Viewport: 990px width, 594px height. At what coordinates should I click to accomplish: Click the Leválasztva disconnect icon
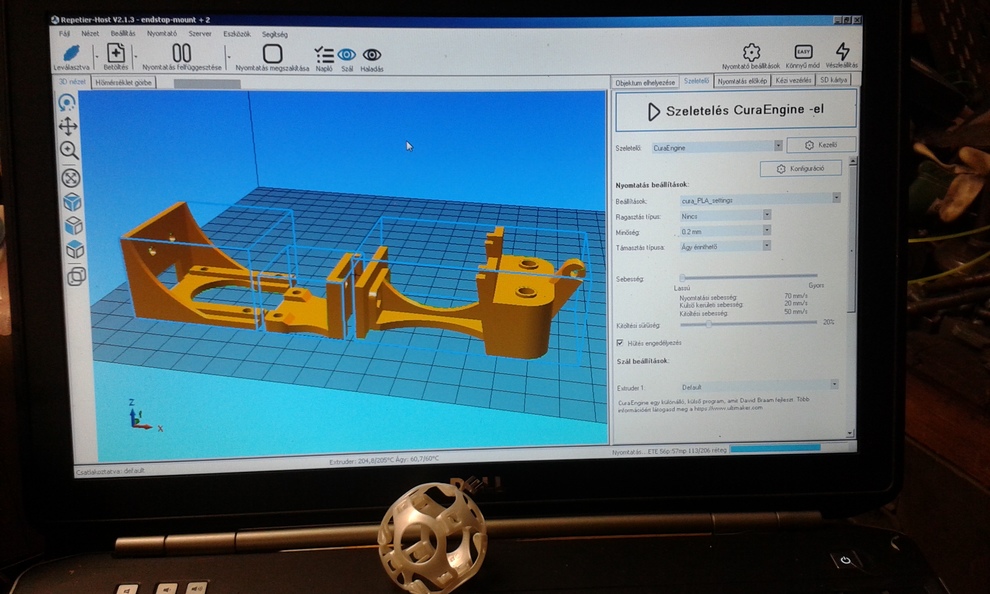point(72,53)
